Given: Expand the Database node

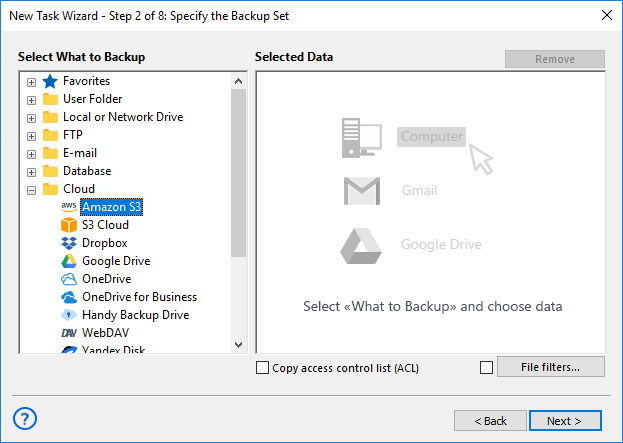Looking at the screenshot, I should click(31, 172).
